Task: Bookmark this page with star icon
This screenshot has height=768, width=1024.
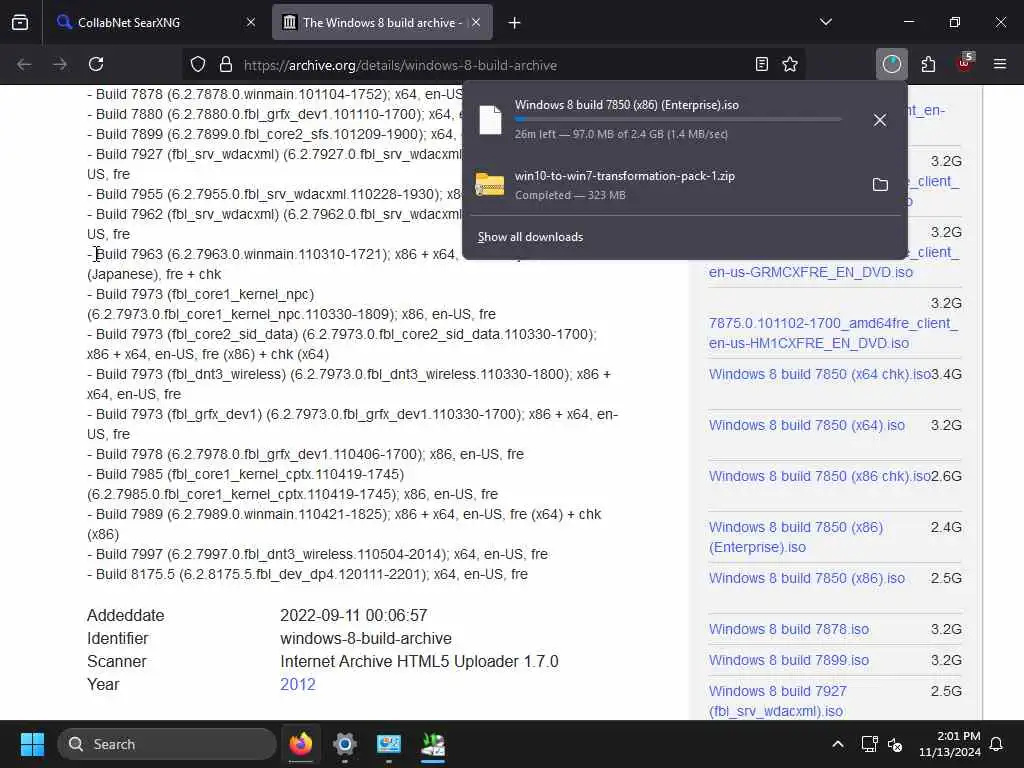Action: [x=790, y=64]
